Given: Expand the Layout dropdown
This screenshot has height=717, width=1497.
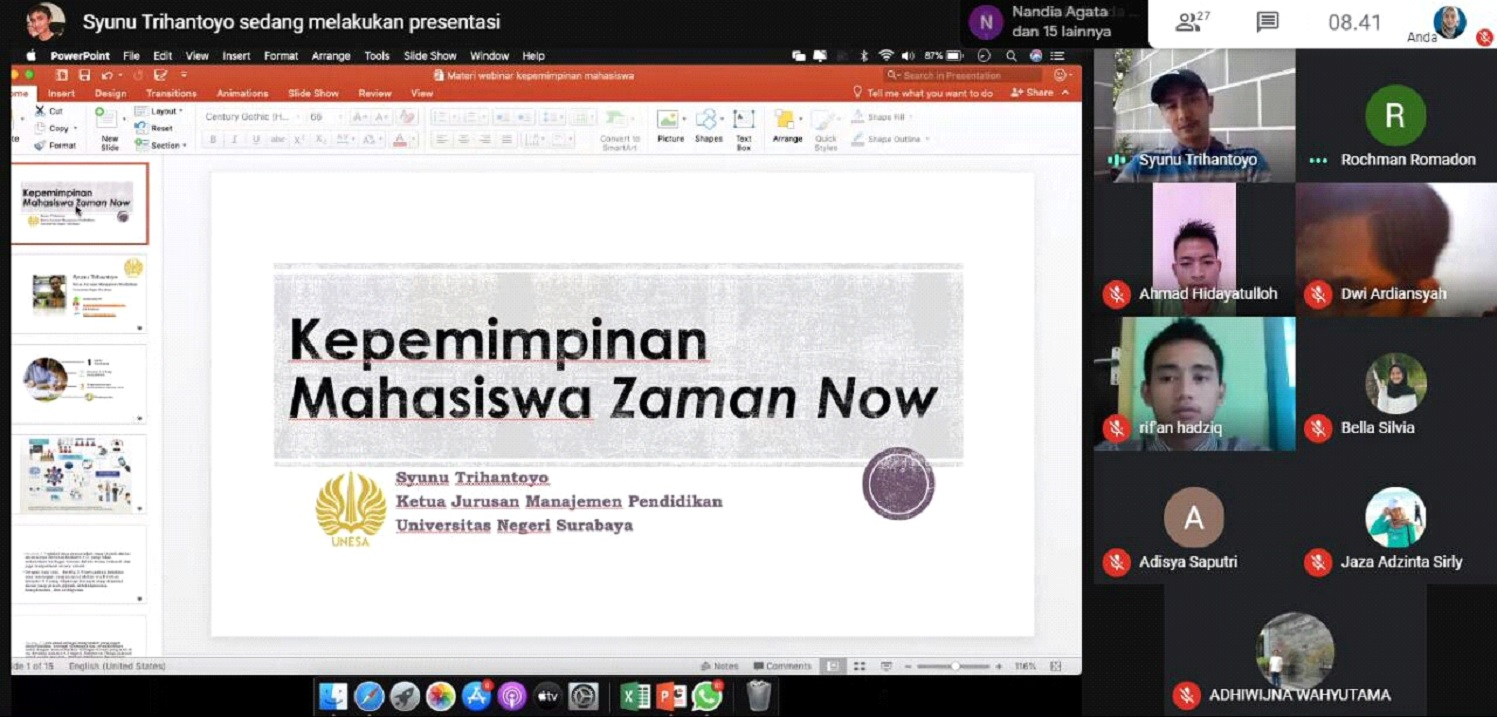Looking at the screenshot, I should point(165,111).
